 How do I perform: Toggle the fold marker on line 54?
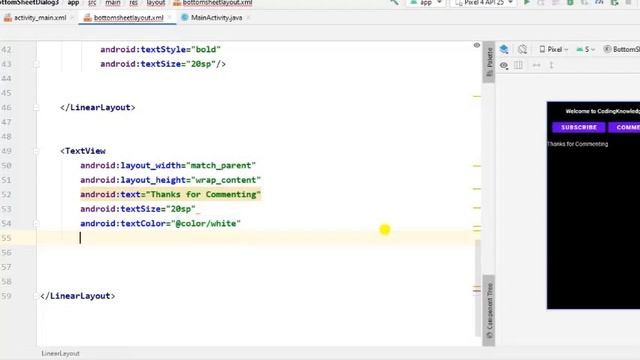(36, 224)
